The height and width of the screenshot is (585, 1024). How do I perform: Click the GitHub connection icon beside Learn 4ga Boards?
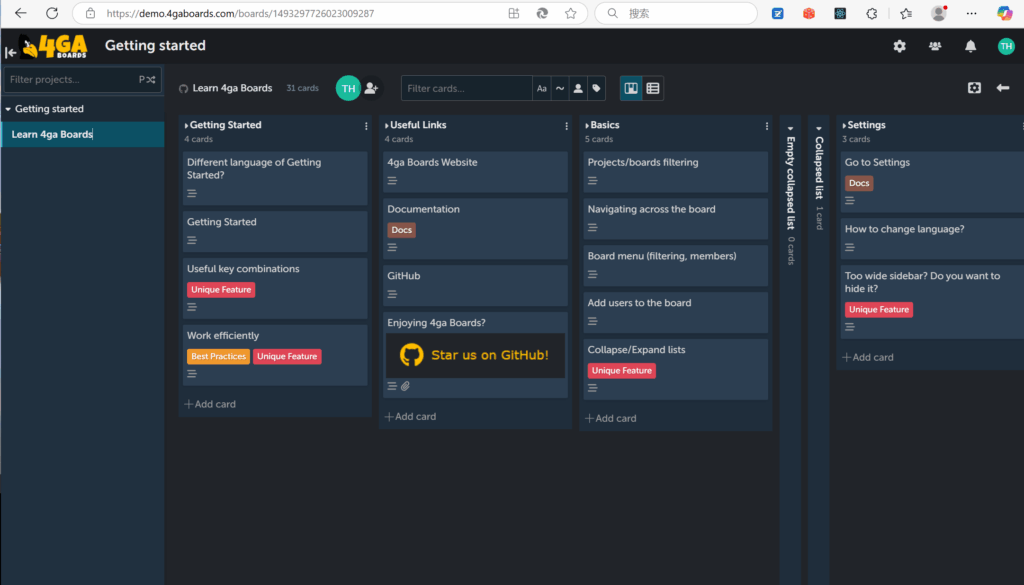pos(184,89)
